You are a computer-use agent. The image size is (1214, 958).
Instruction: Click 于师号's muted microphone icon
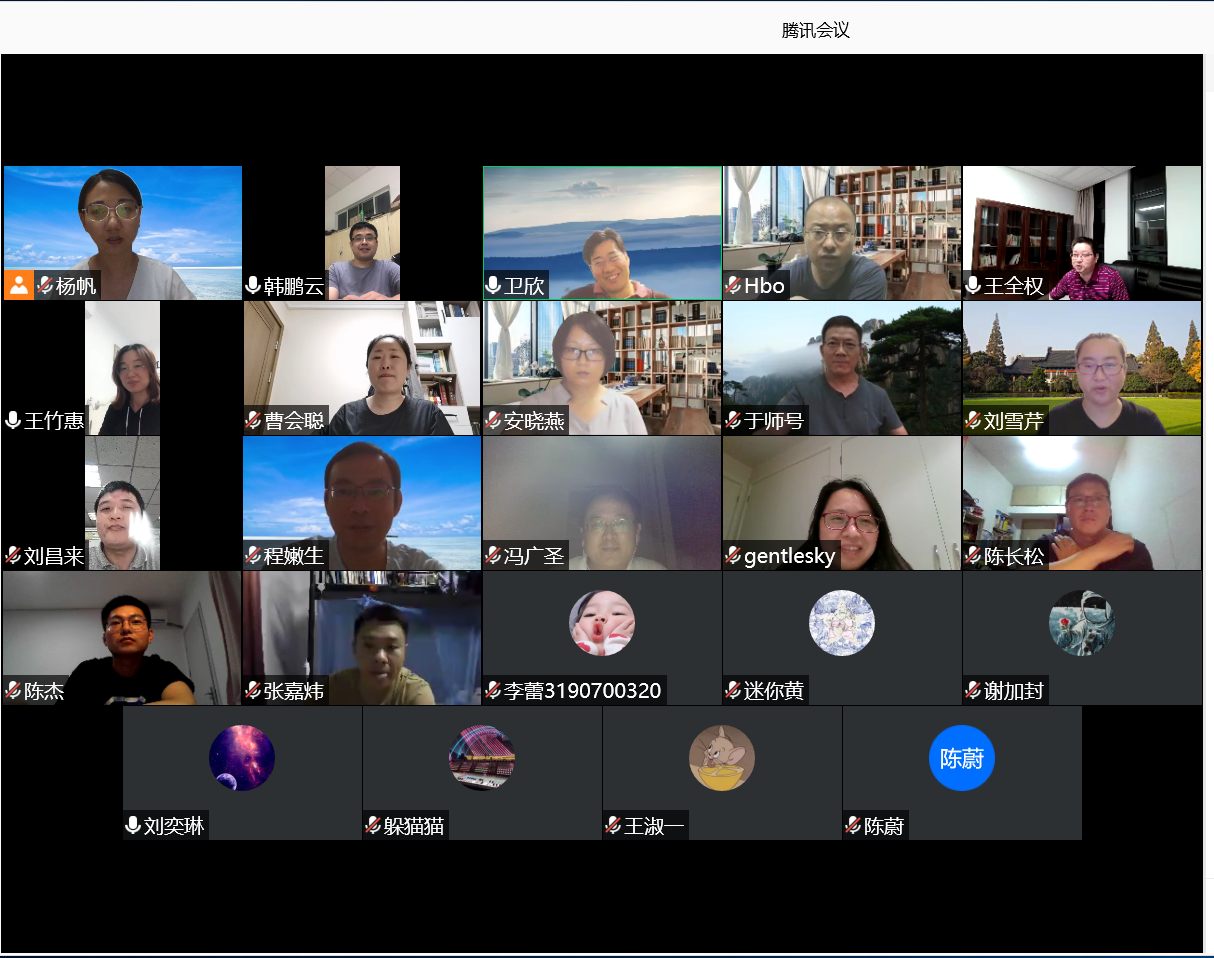click(x=733, y=421)
